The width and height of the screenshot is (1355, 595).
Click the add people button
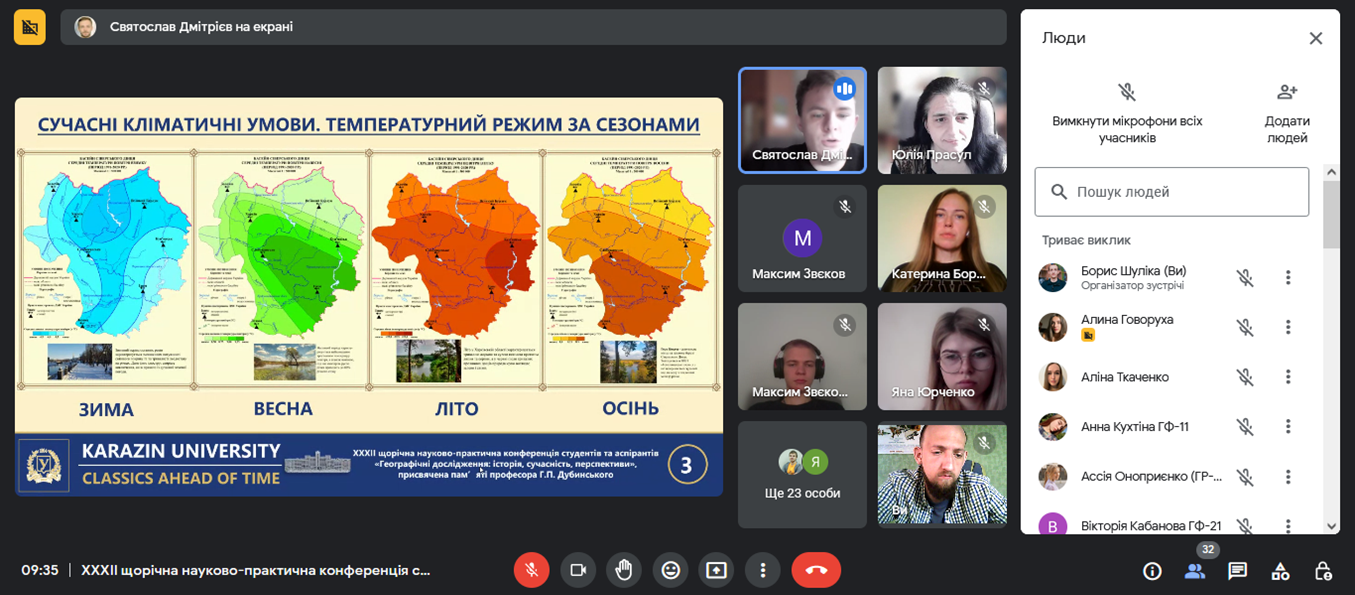coord(1287,112)
